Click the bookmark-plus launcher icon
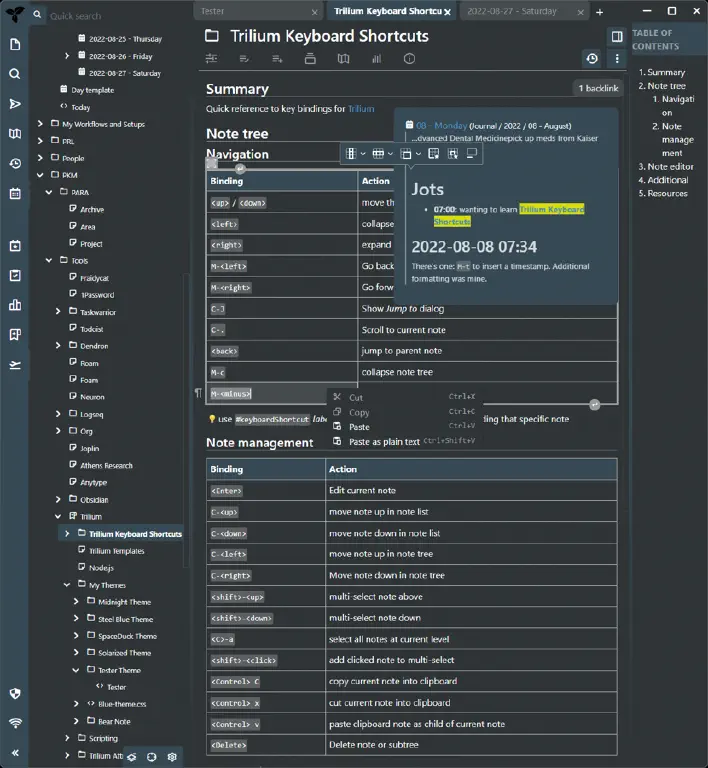The width and height of the screenshot is (708, 768). 15,335
